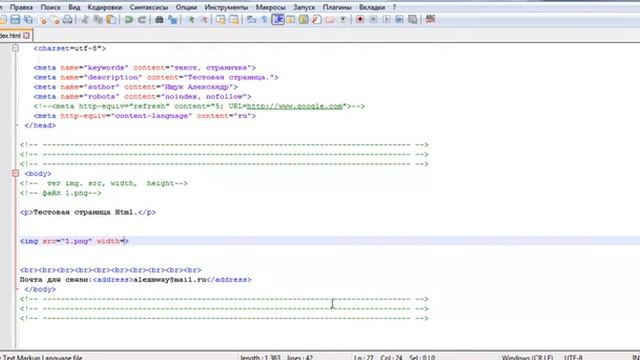Toggle the Function List toolbar icon

pos(317,19)
